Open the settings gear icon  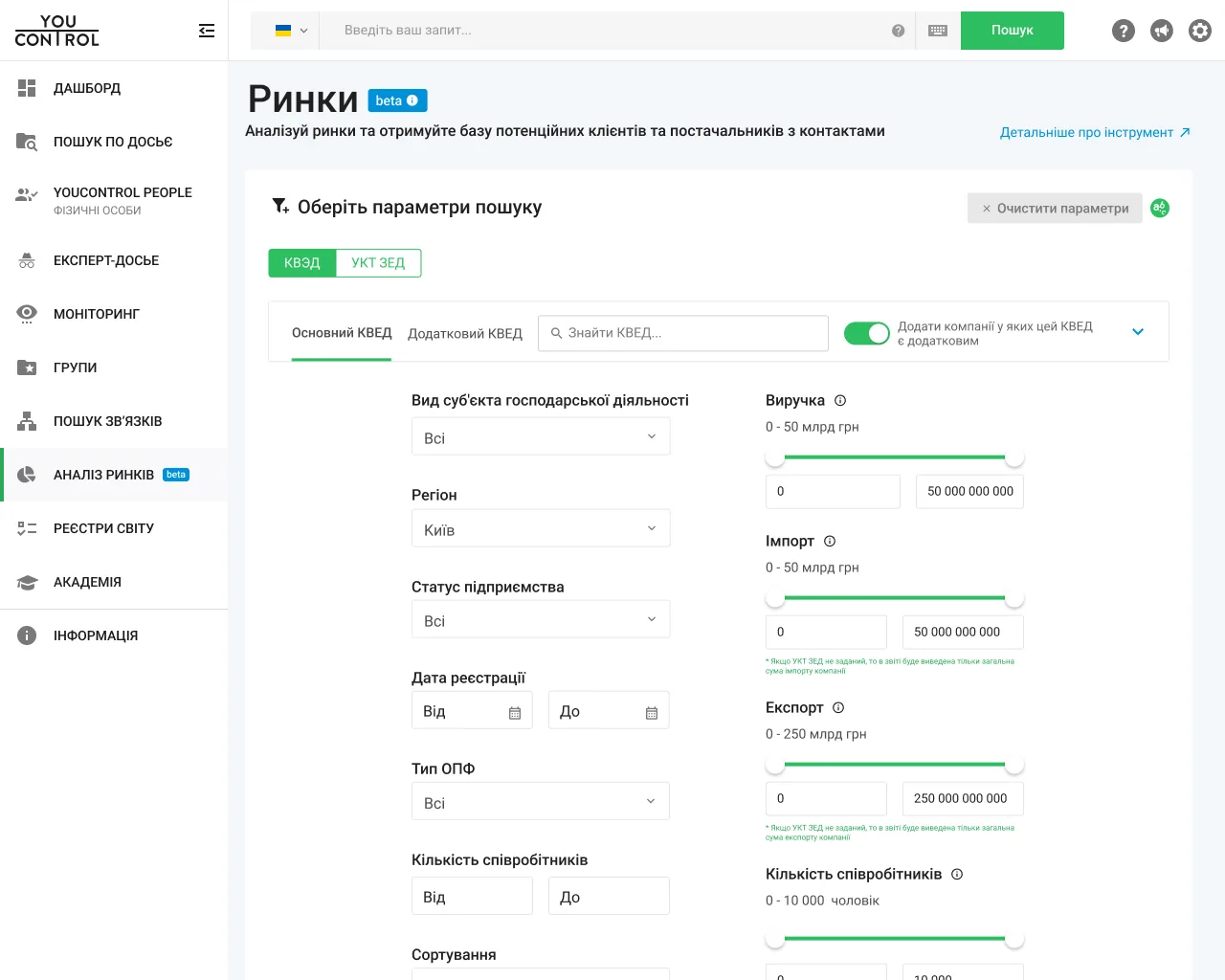click(x=1200, y=31)
